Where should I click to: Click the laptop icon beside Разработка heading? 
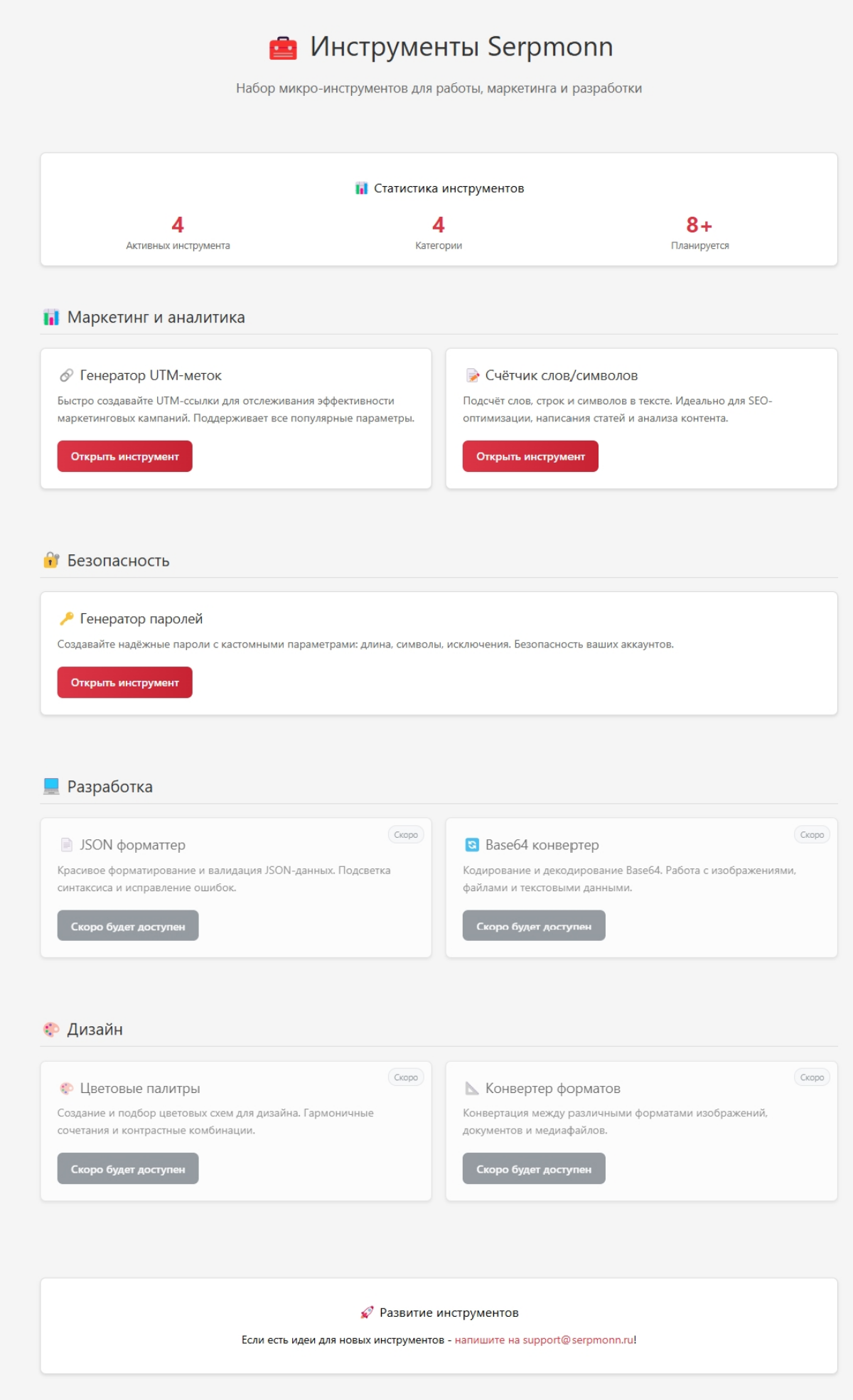click(x=51, y=786)
